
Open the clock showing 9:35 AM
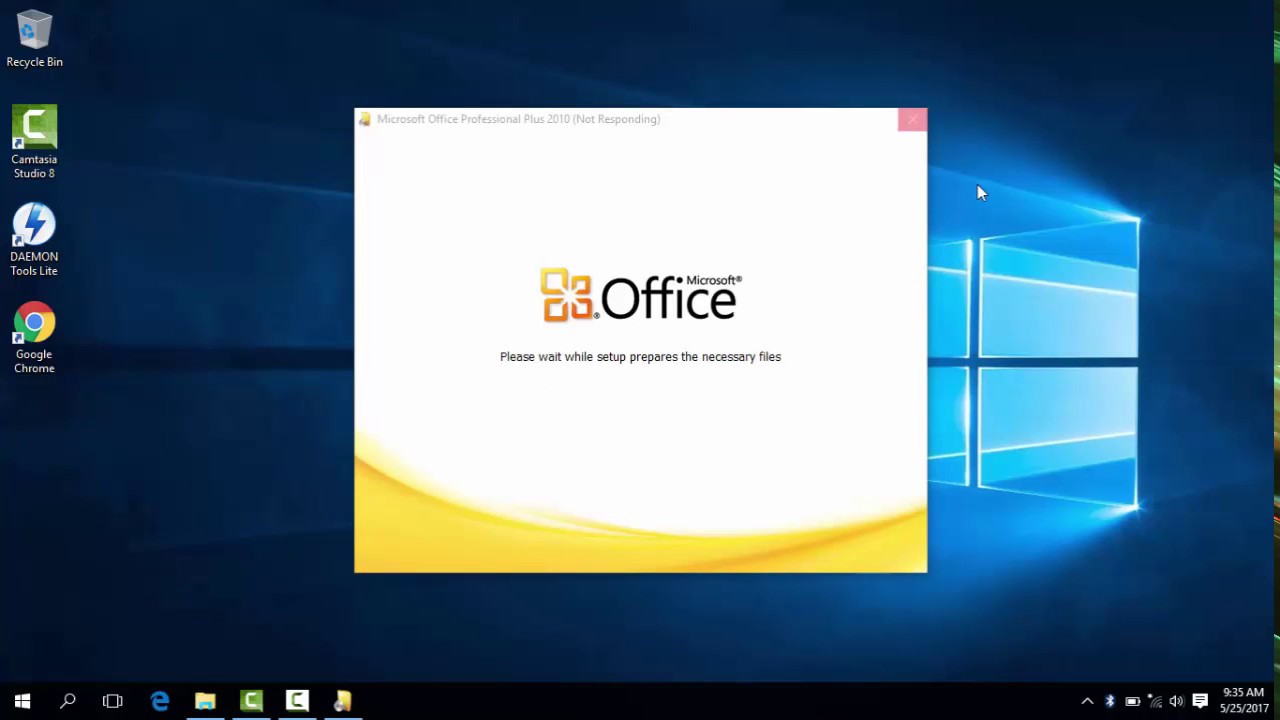[1244, 700]
